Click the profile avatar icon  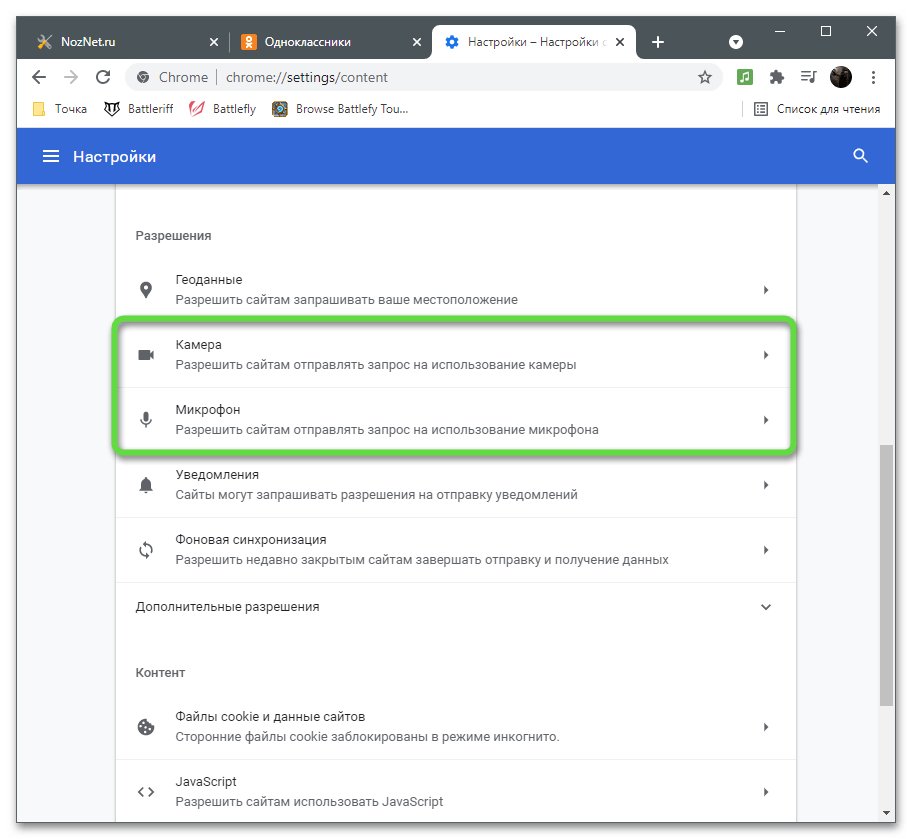(x=841, y=77)
